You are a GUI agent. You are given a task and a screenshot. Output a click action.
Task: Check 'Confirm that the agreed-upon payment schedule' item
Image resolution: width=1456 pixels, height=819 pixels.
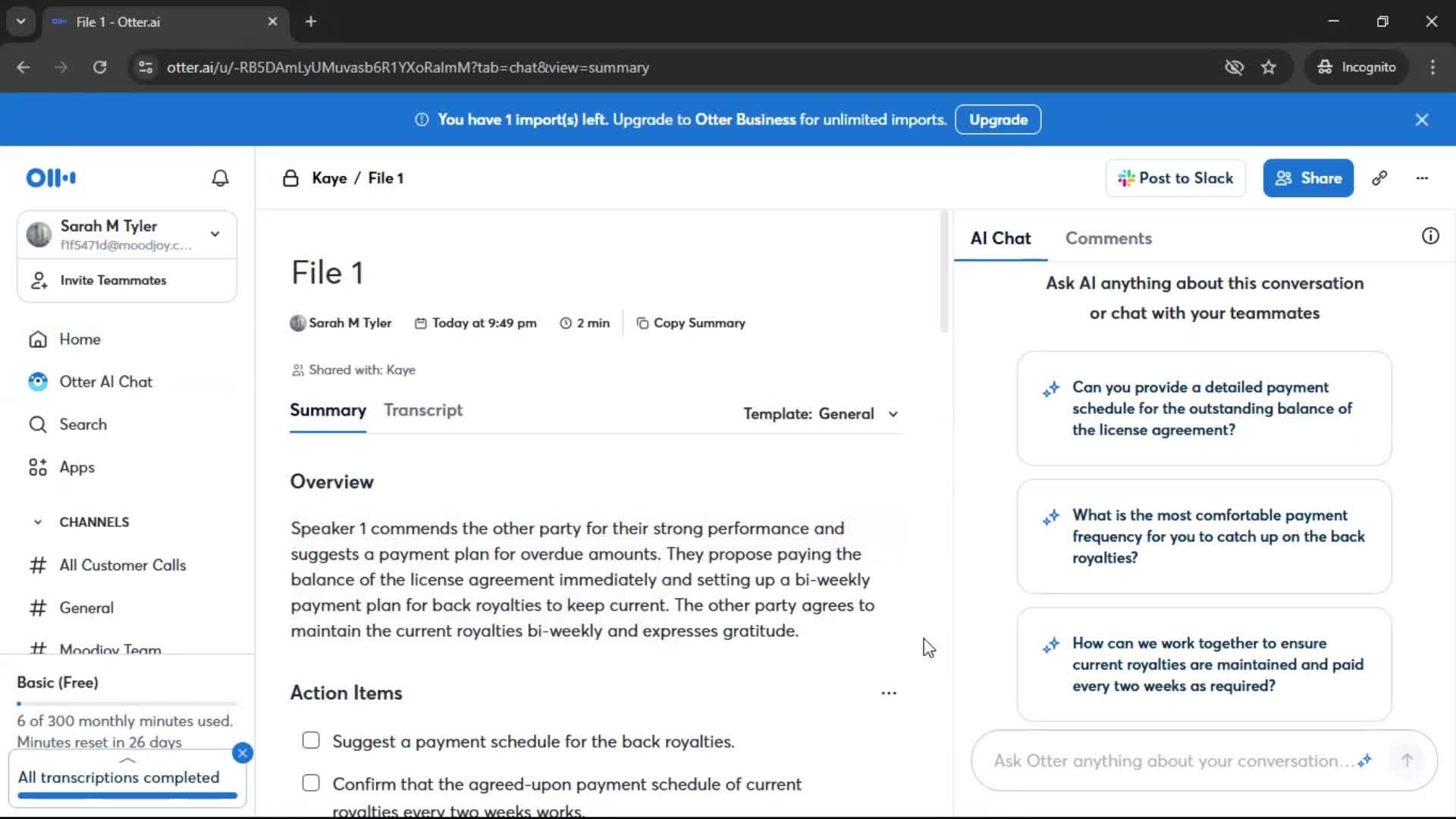coord(311,783)
